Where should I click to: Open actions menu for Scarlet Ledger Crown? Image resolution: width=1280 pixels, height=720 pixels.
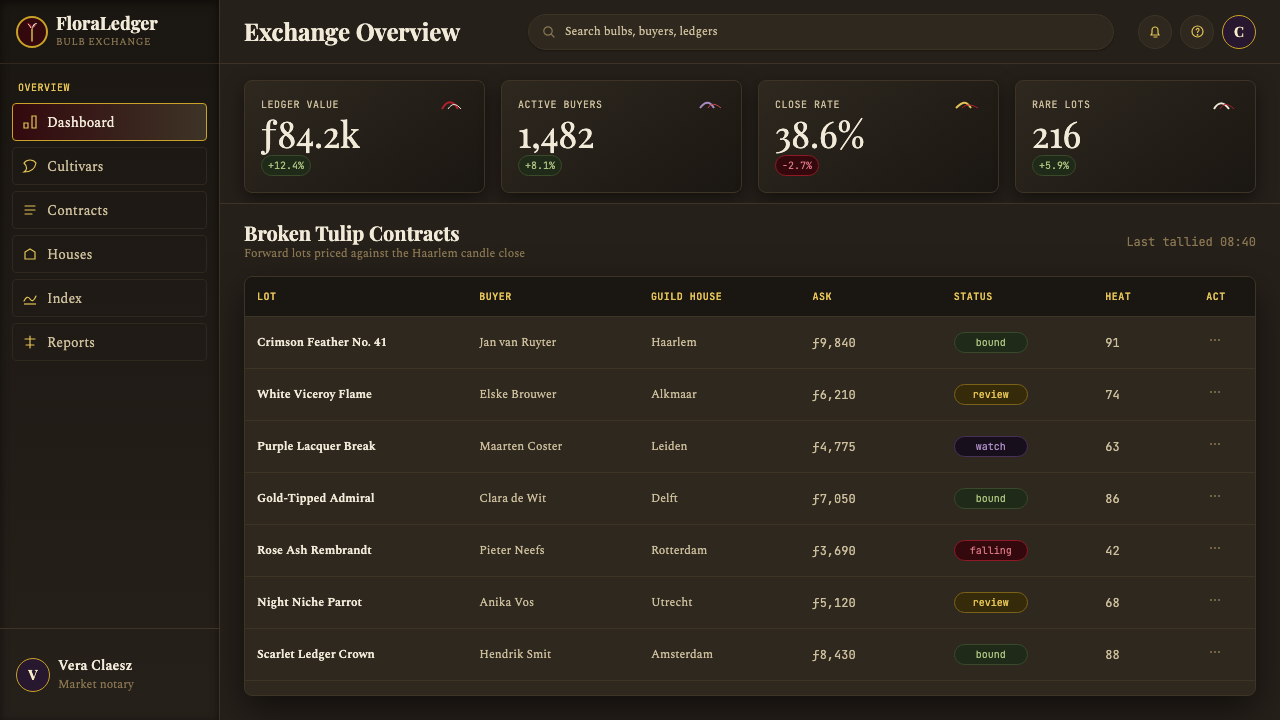click(1215, 653)
